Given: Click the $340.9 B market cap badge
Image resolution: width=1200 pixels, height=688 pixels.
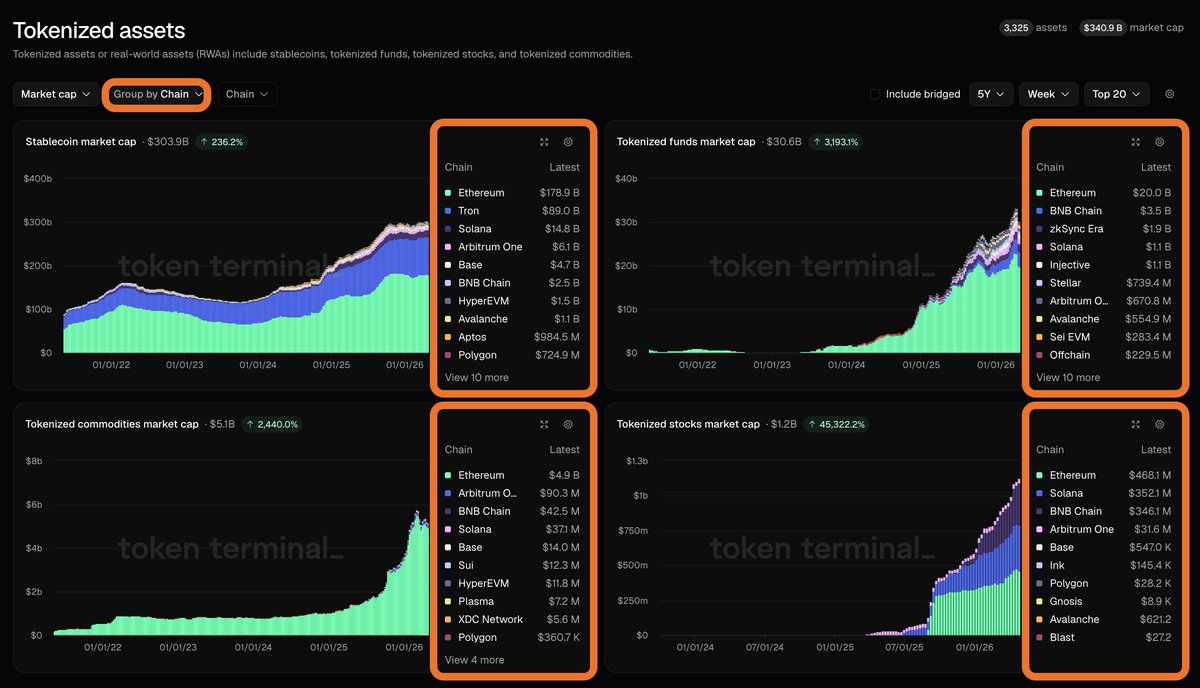Looking at the screenshot, I should tap(1102, 28).
